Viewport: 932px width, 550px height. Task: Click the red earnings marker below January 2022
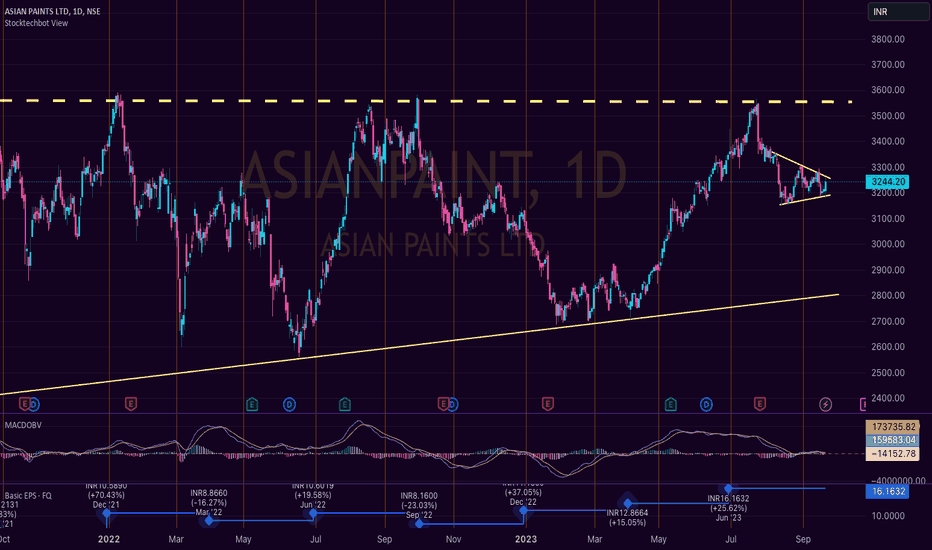131,404
